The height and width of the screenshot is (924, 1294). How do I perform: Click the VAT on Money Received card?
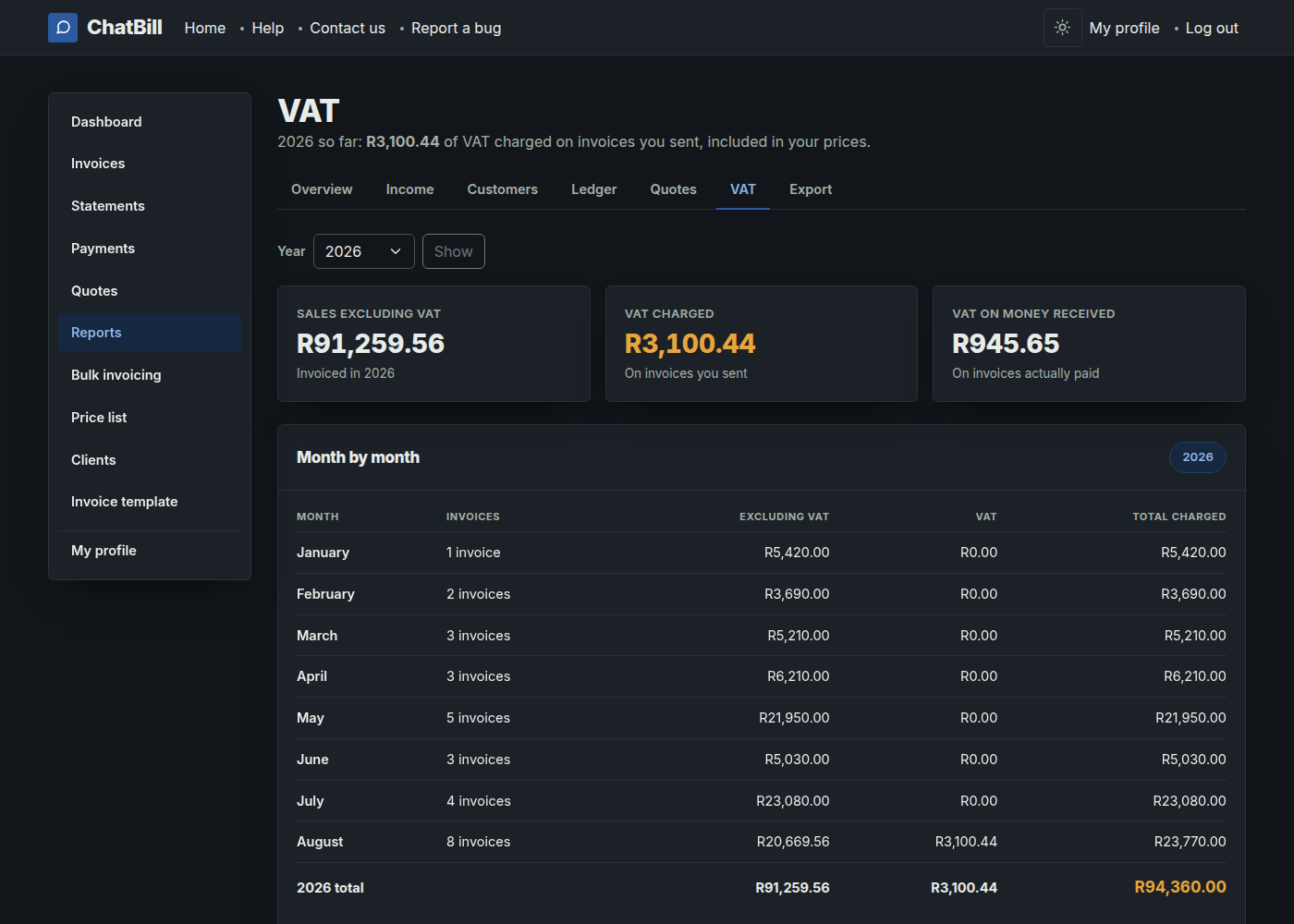[1089, 344]
